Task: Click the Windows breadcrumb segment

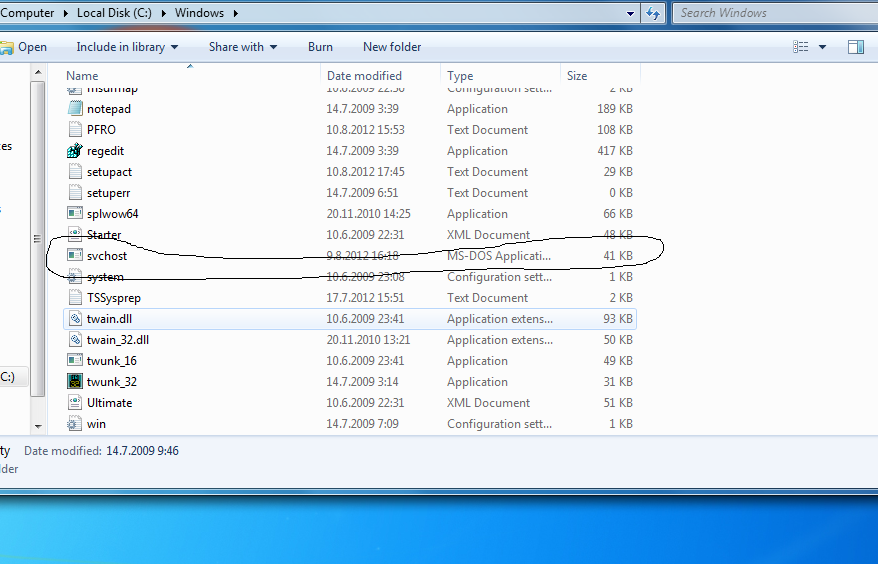Action: coord(199,13)
